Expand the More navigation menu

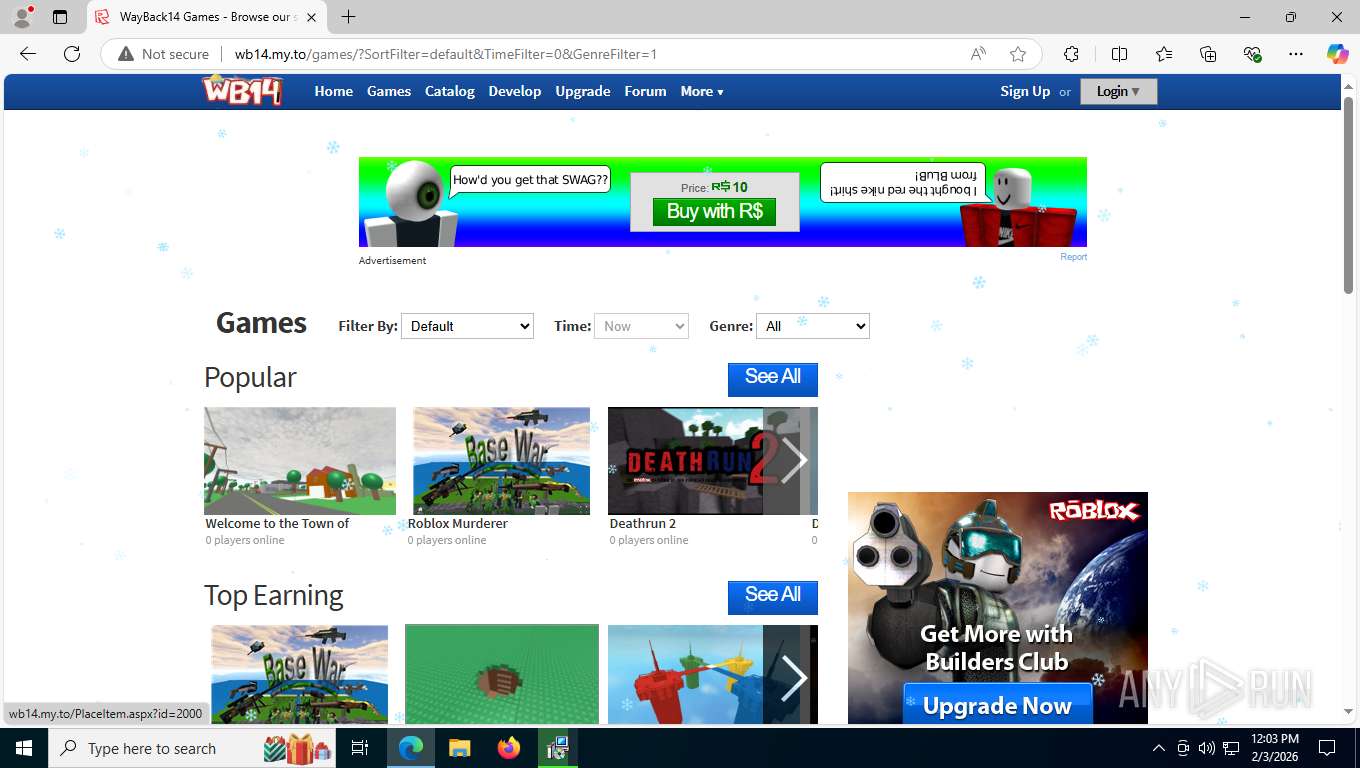tap(702, 91)
